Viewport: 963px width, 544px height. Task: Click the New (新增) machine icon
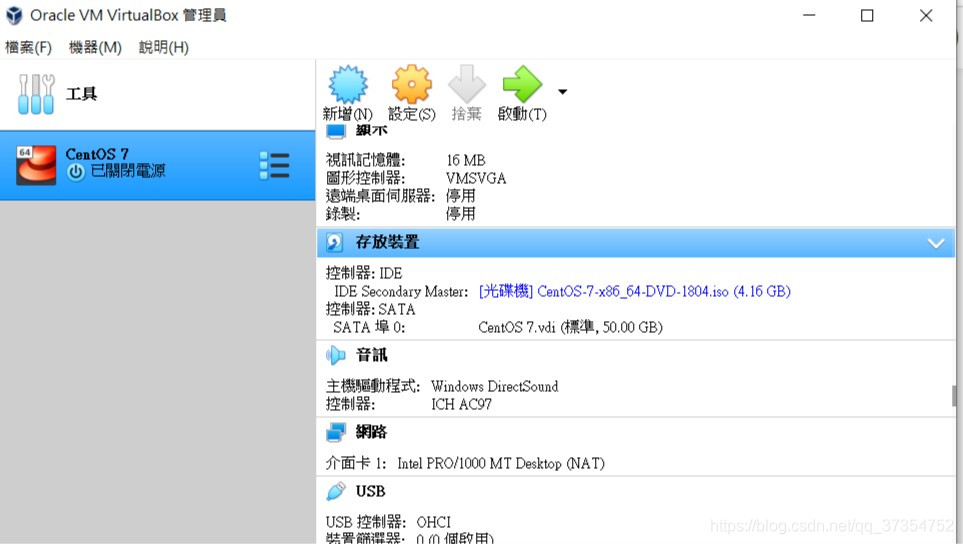pos(348,84)
